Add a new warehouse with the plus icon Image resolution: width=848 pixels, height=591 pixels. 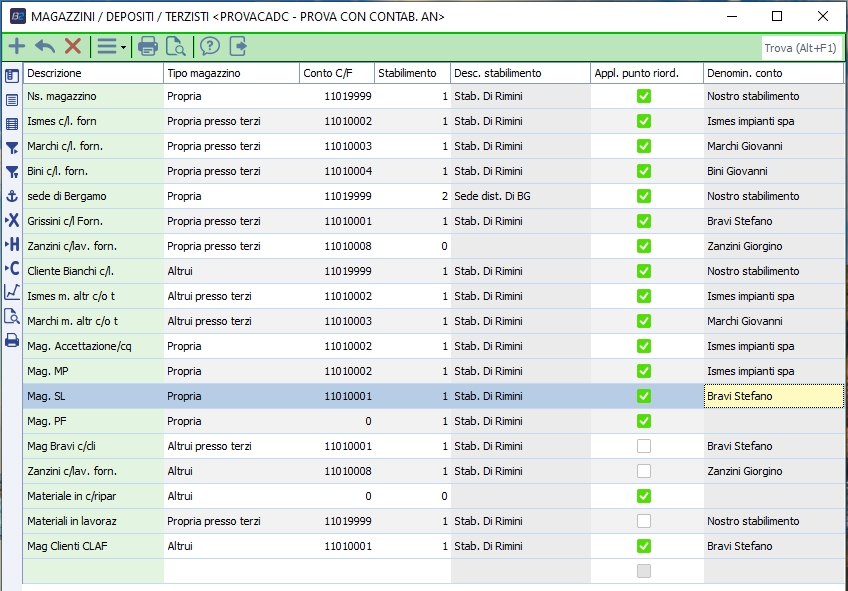tap(17, 47)
